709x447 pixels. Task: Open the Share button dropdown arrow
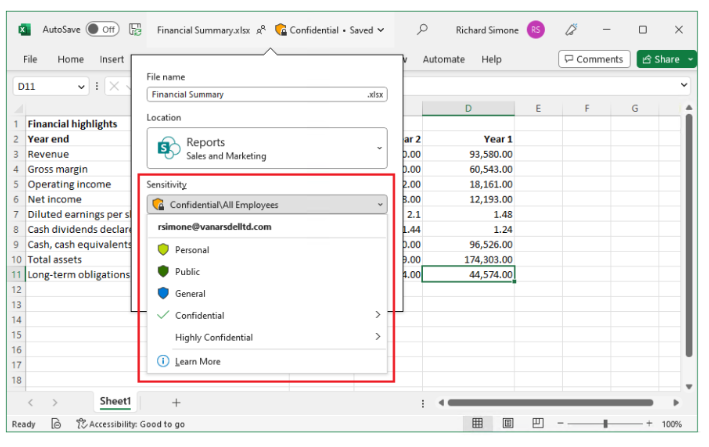click(690, 59)
